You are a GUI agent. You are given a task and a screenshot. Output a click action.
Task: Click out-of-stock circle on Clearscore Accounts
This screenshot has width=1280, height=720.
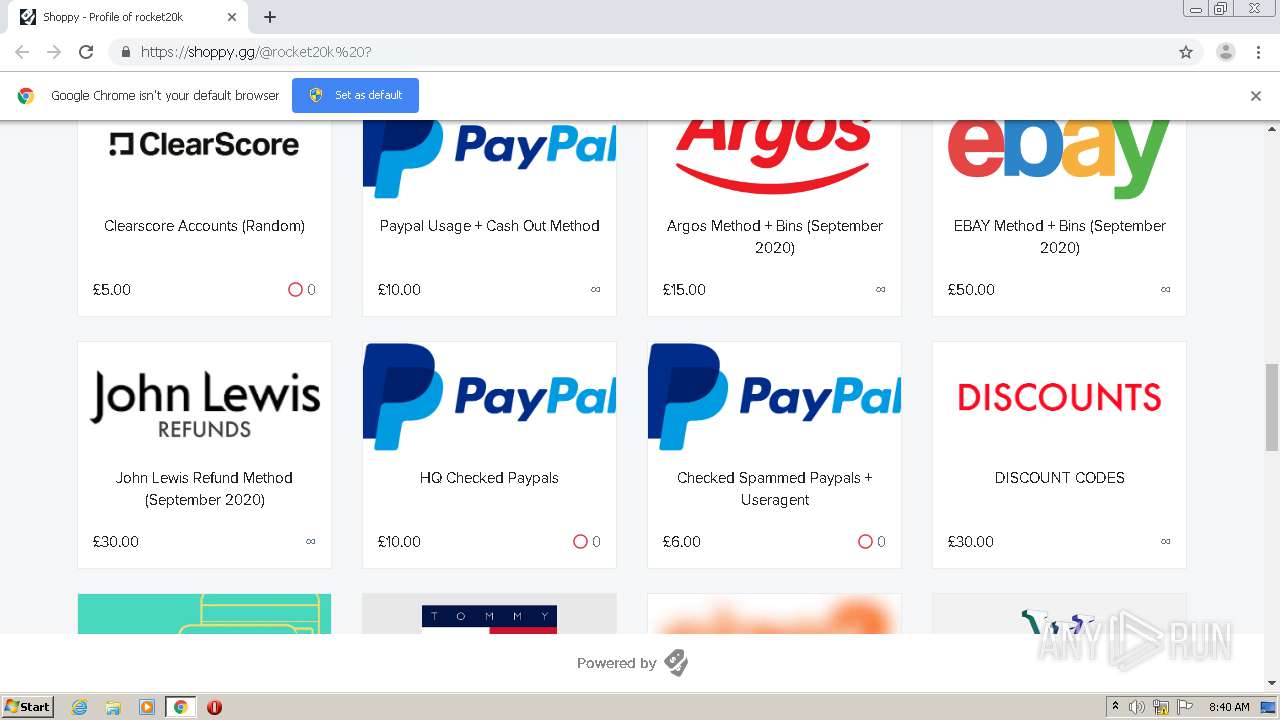pos(295,290)
